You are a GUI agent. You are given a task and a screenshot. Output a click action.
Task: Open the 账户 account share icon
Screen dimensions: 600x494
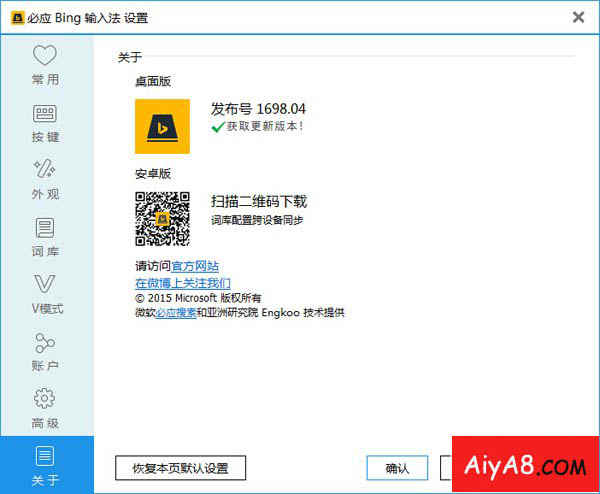(45, 343)
